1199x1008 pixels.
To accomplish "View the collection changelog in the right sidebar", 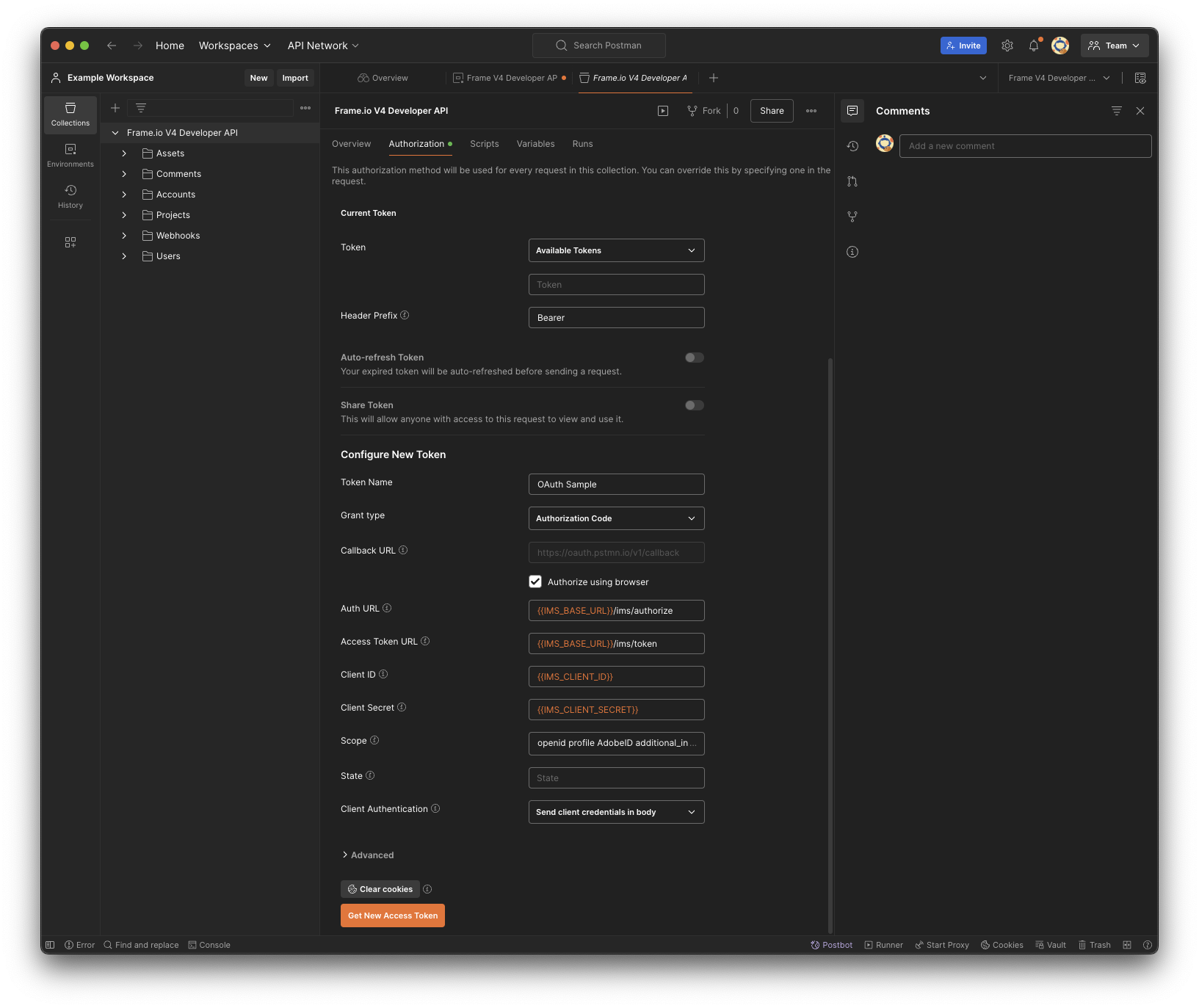I will coord(852,146).
